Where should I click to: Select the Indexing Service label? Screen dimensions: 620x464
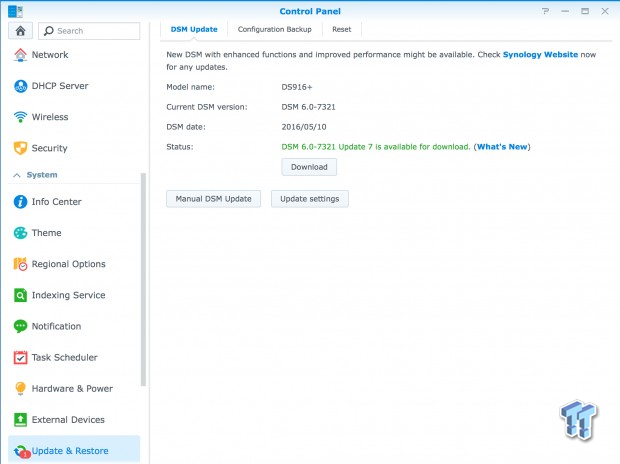coord(68,295)
